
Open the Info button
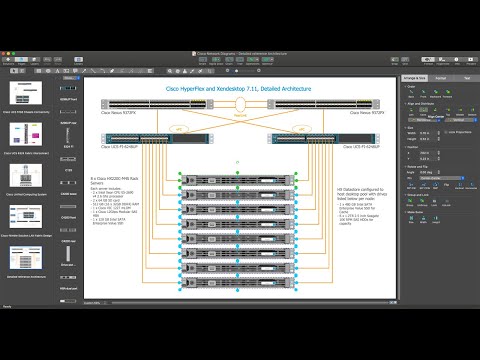pos(457,60)
